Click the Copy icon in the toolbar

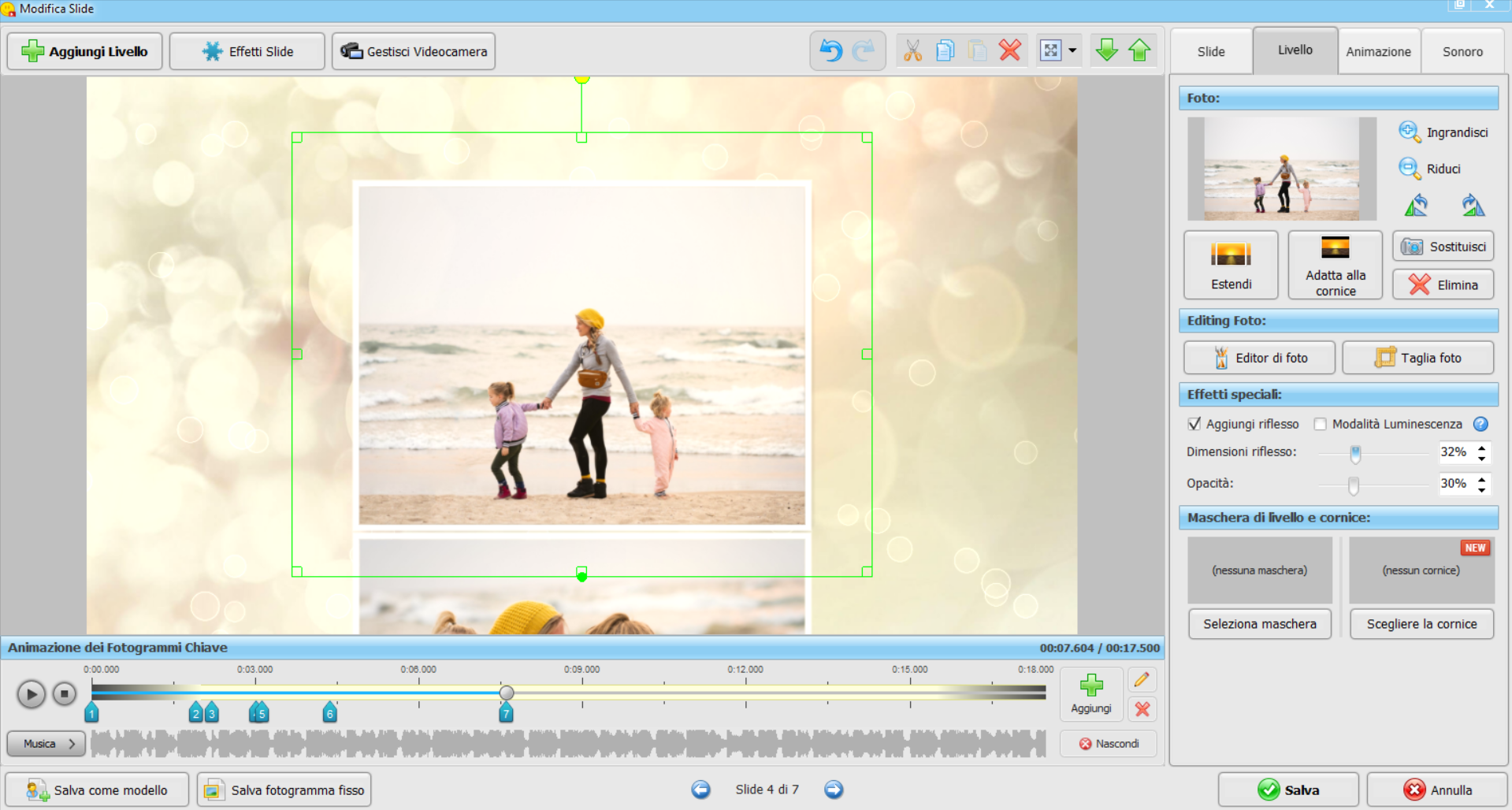coord(945,50)
